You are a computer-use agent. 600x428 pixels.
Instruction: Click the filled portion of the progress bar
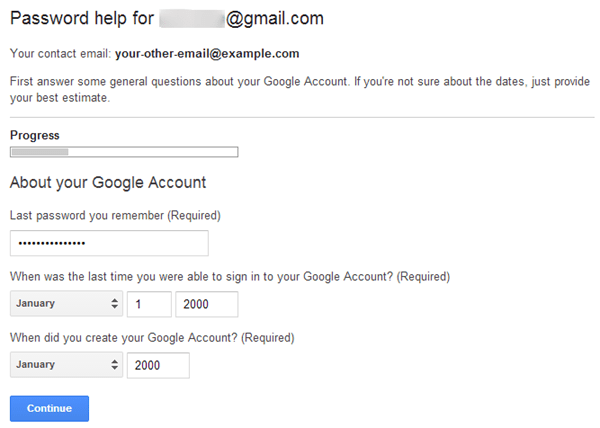39,152
